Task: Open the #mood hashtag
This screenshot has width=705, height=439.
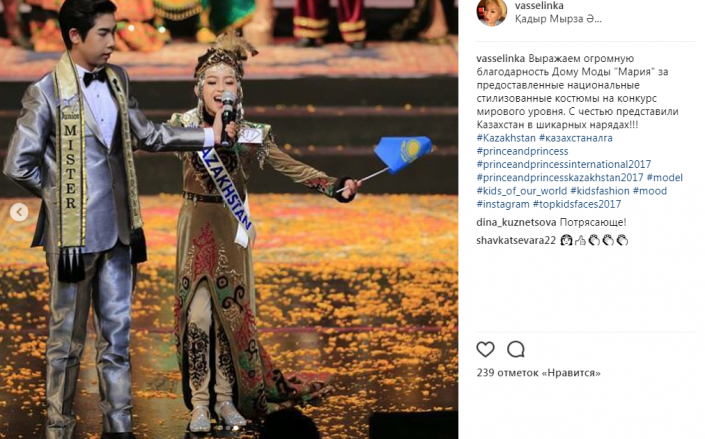Action: [650, 191]
